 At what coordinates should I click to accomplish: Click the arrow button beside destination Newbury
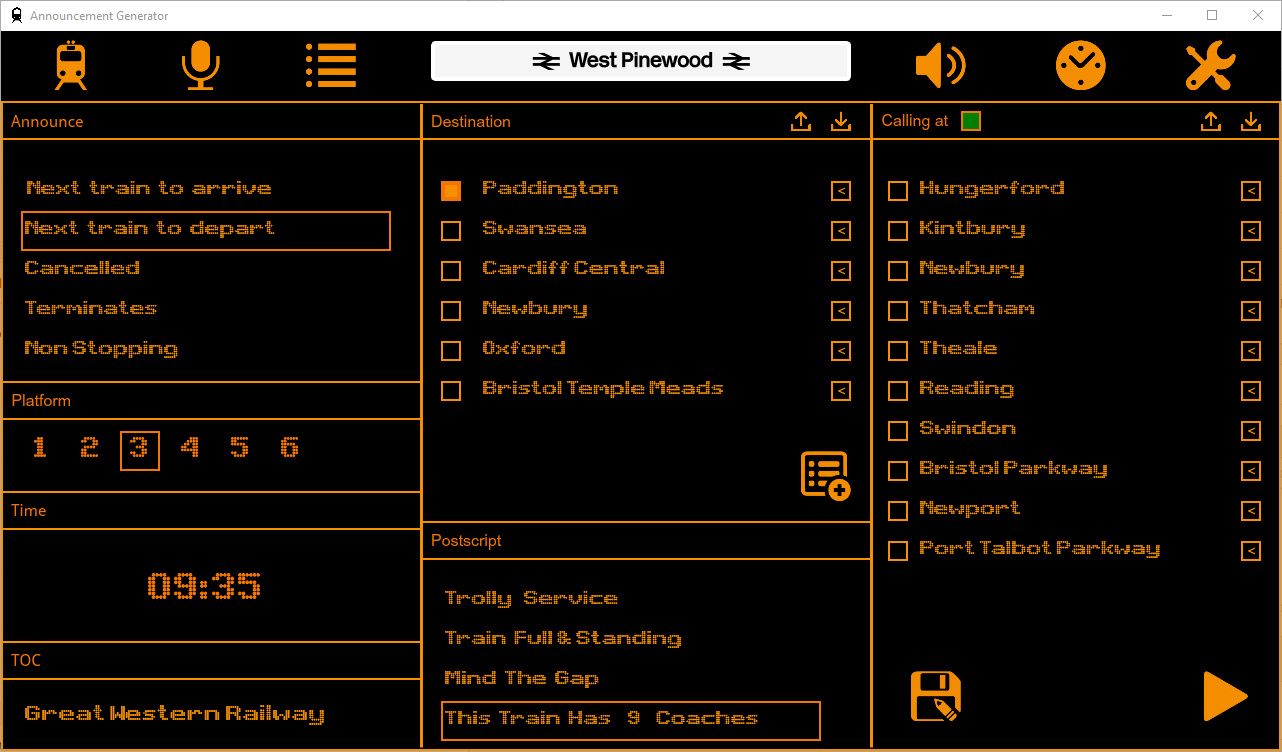(x=841, y=311)
